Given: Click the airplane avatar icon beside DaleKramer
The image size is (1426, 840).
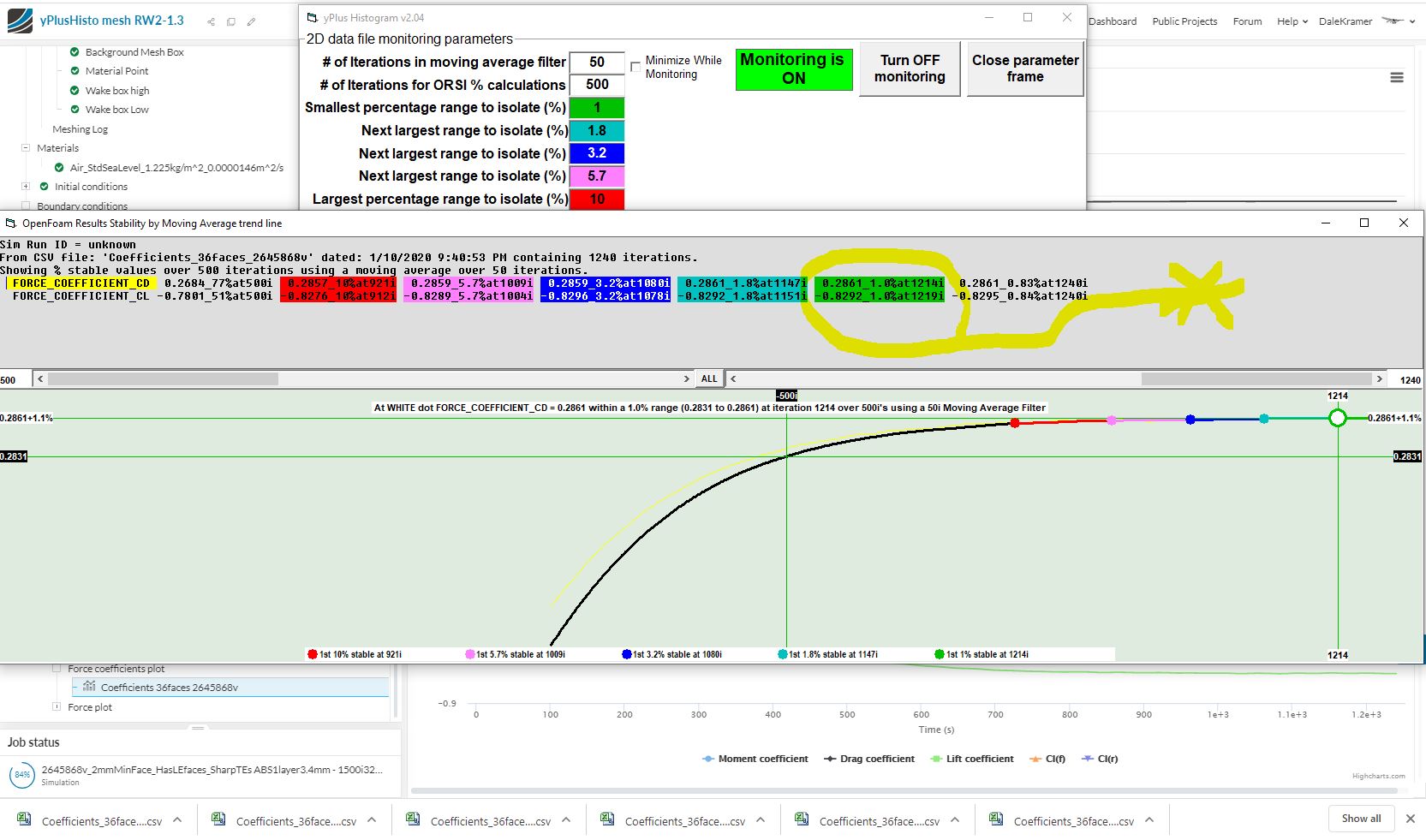Looking at the screenshot, I should point(1394,21).
